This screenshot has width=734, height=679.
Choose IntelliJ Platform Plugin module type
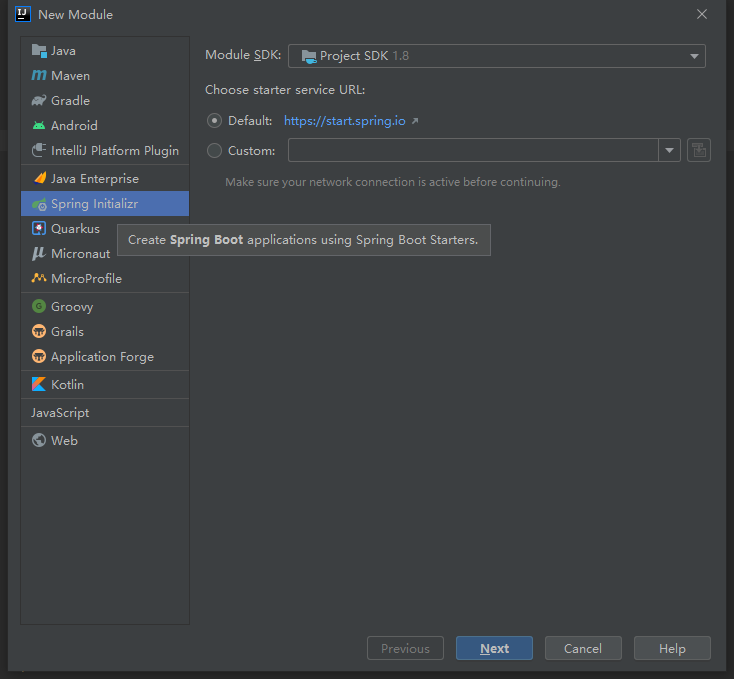105,150
